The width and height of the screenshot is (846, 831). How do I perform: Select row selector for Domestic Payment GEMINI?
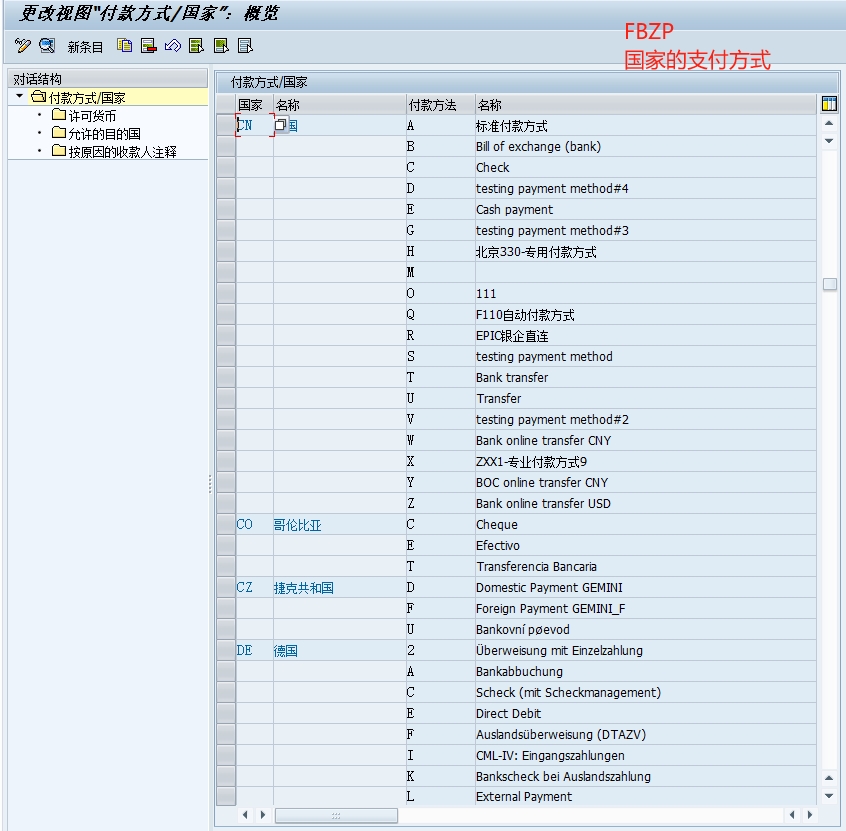coord(226,587)
